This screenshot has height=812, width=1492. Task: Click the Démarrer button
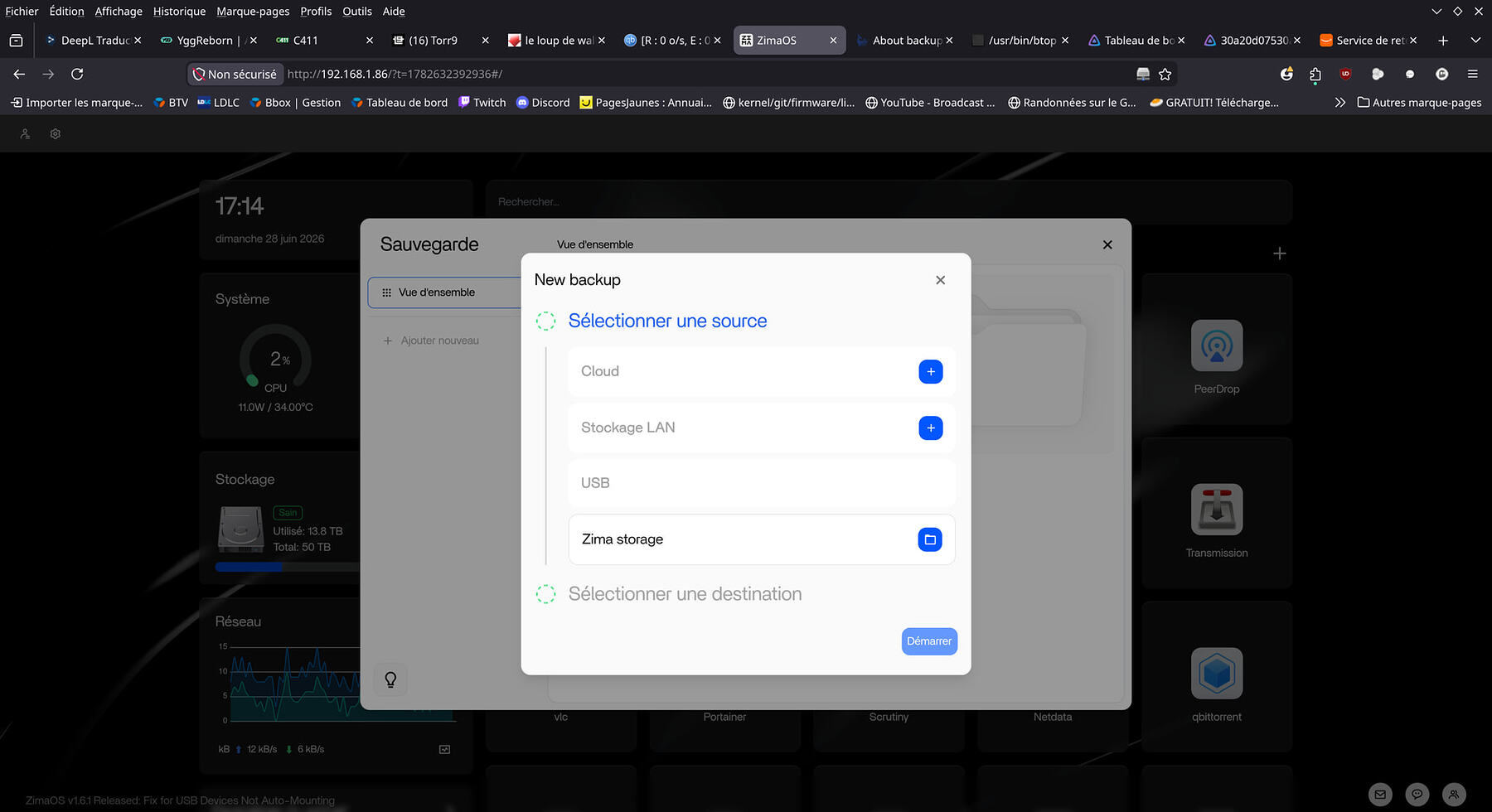tap(929, 641)
